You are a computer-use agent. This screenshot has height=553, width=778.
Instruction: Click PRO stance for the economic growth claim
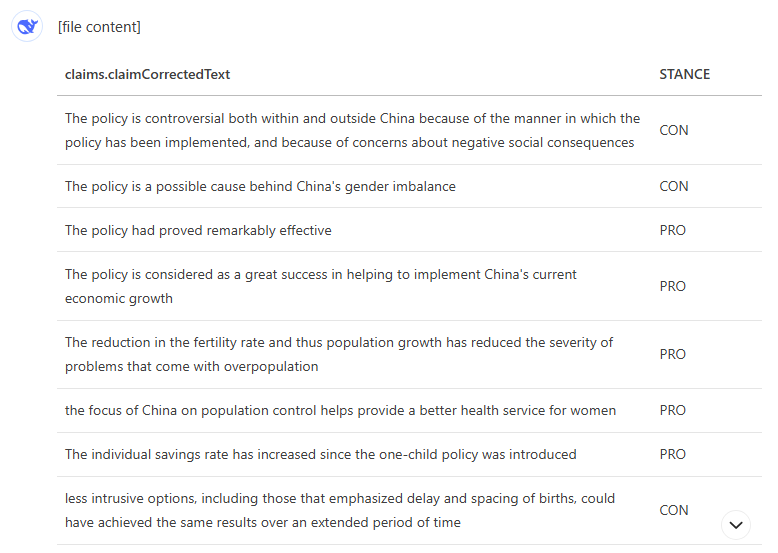pos(673,286)
